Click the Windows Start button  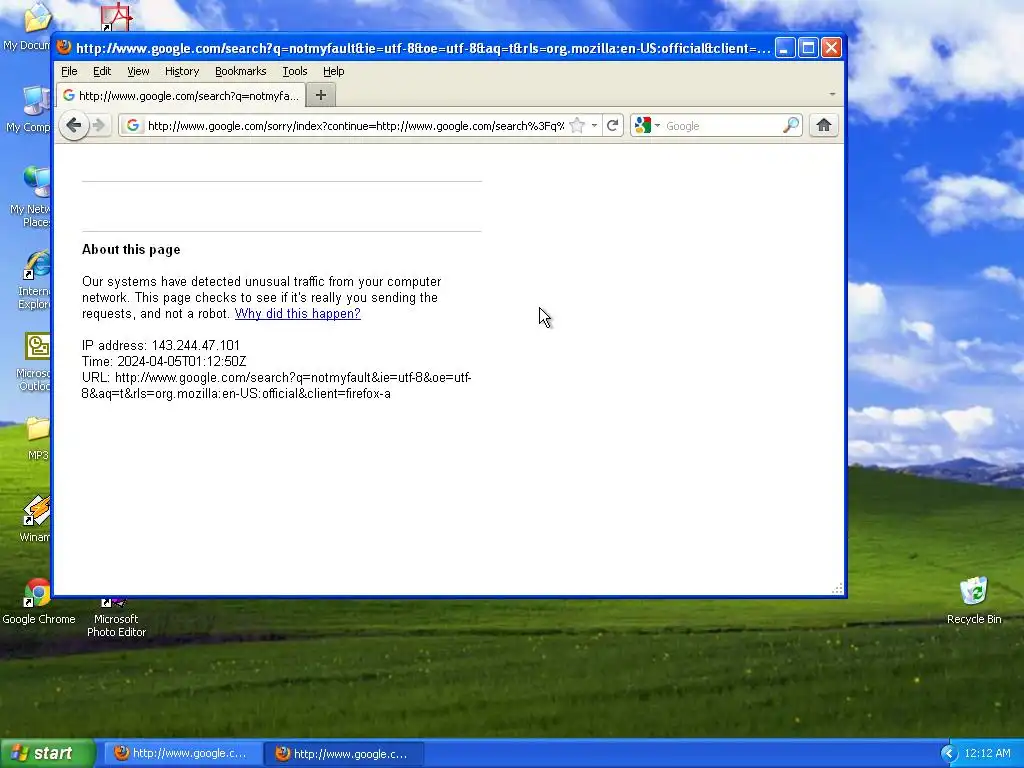48,753
